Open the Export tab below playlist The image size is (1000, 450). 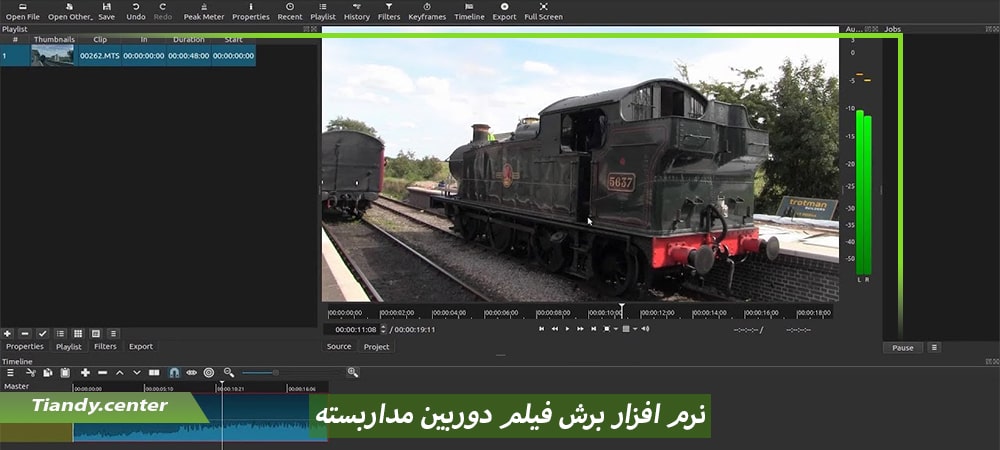click(x=141, y=346)
